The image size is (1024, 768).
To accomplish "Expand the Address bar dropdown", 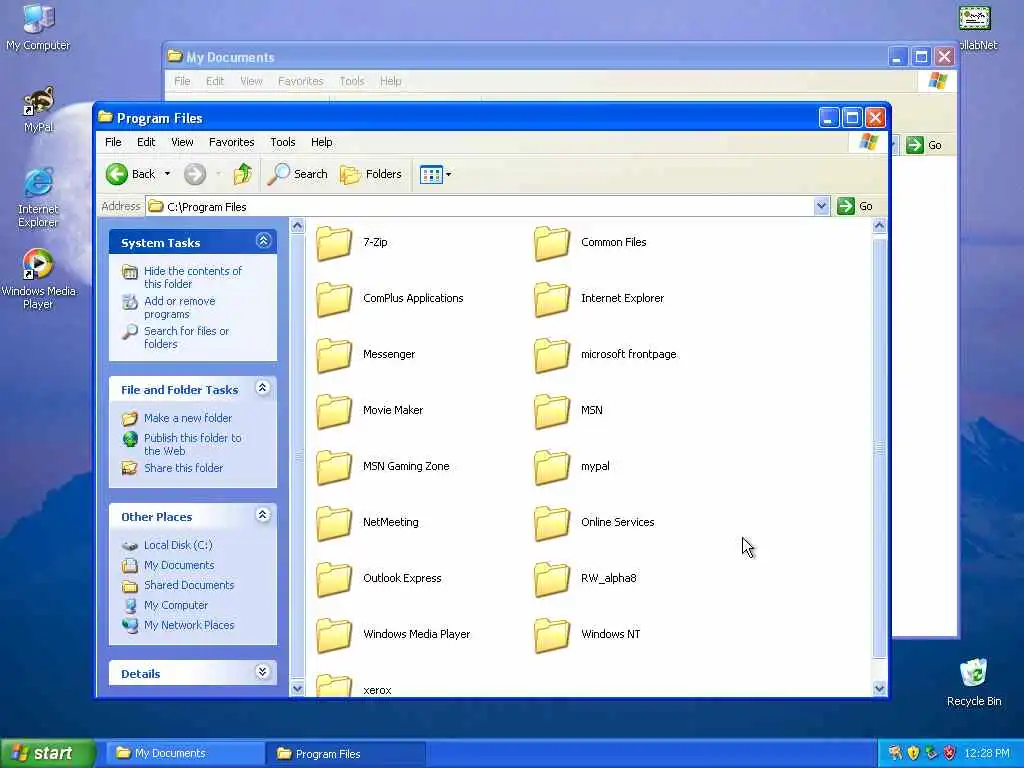I will click(x=821, y=206).
